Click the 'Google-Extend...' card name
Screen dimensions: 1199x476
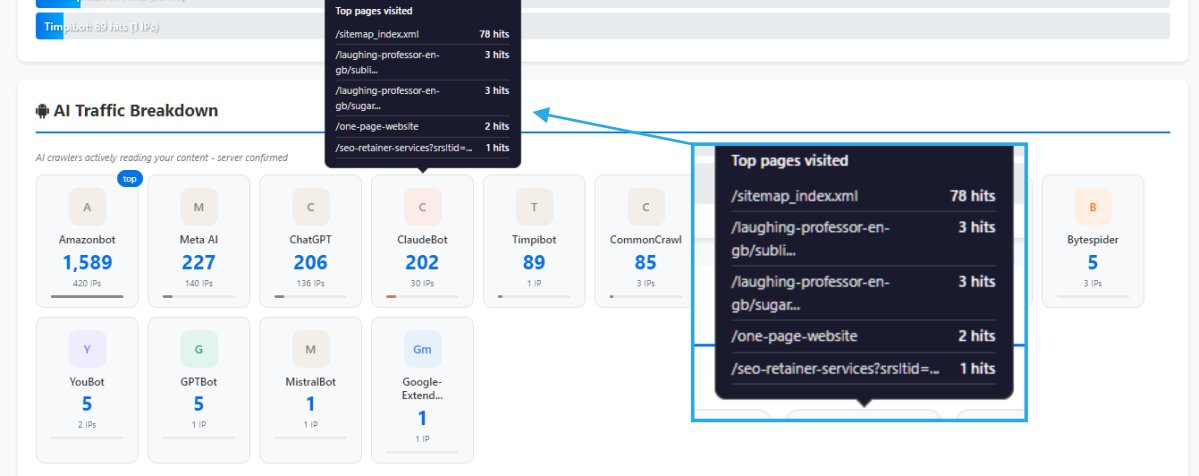(x=423, y=388)
